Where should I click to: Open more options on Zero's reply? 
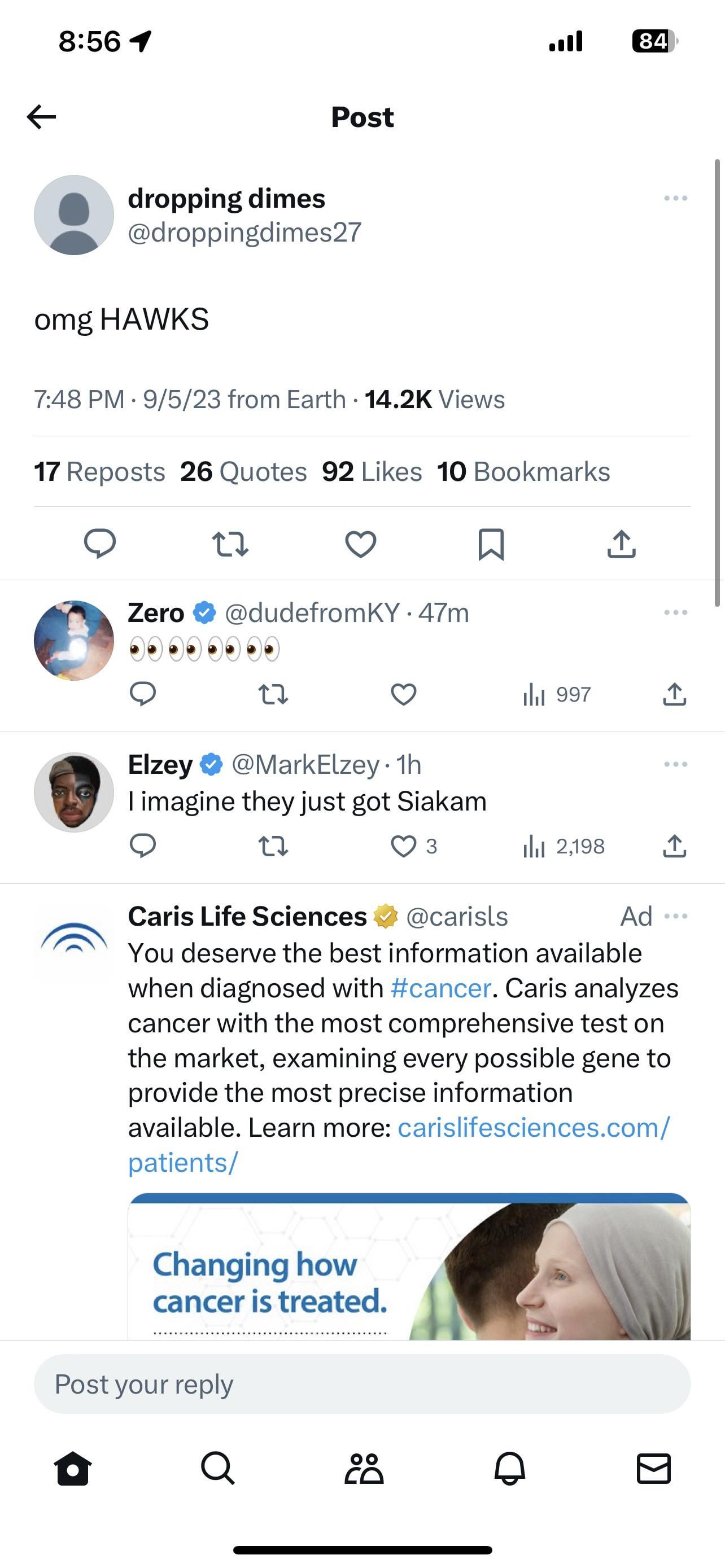(x=675, y=612)
